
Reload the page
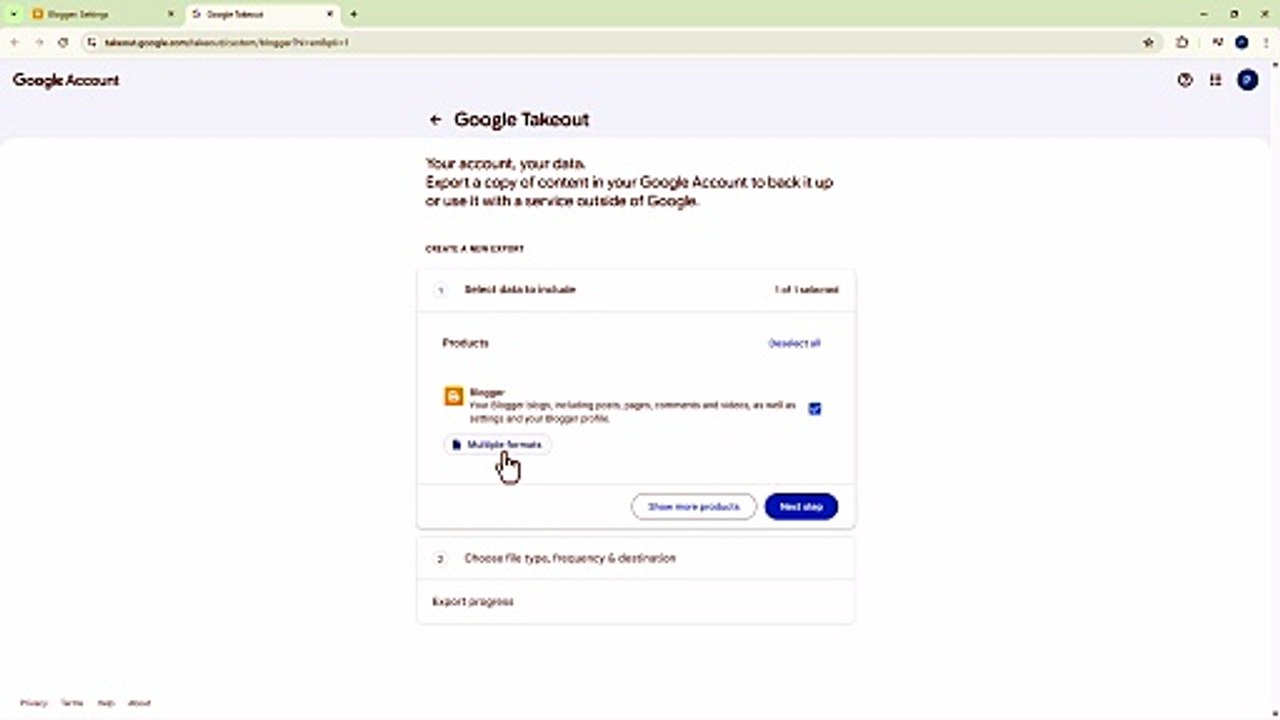pos(63,43)
